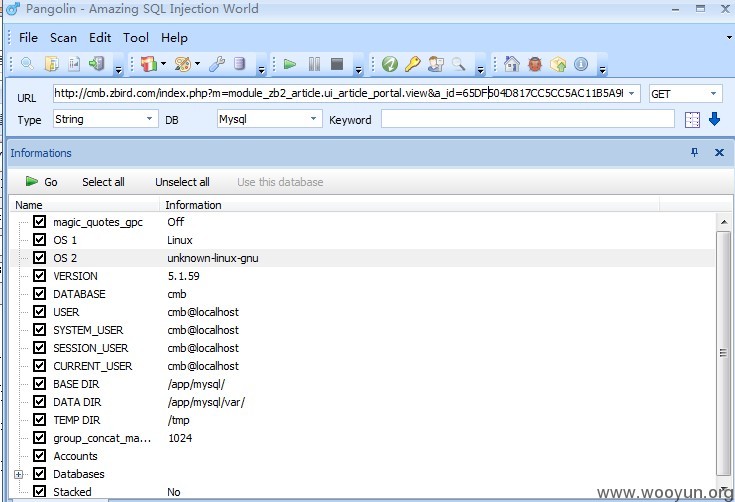Open dropdown arrow beside books layout icon

pos(164,63)
